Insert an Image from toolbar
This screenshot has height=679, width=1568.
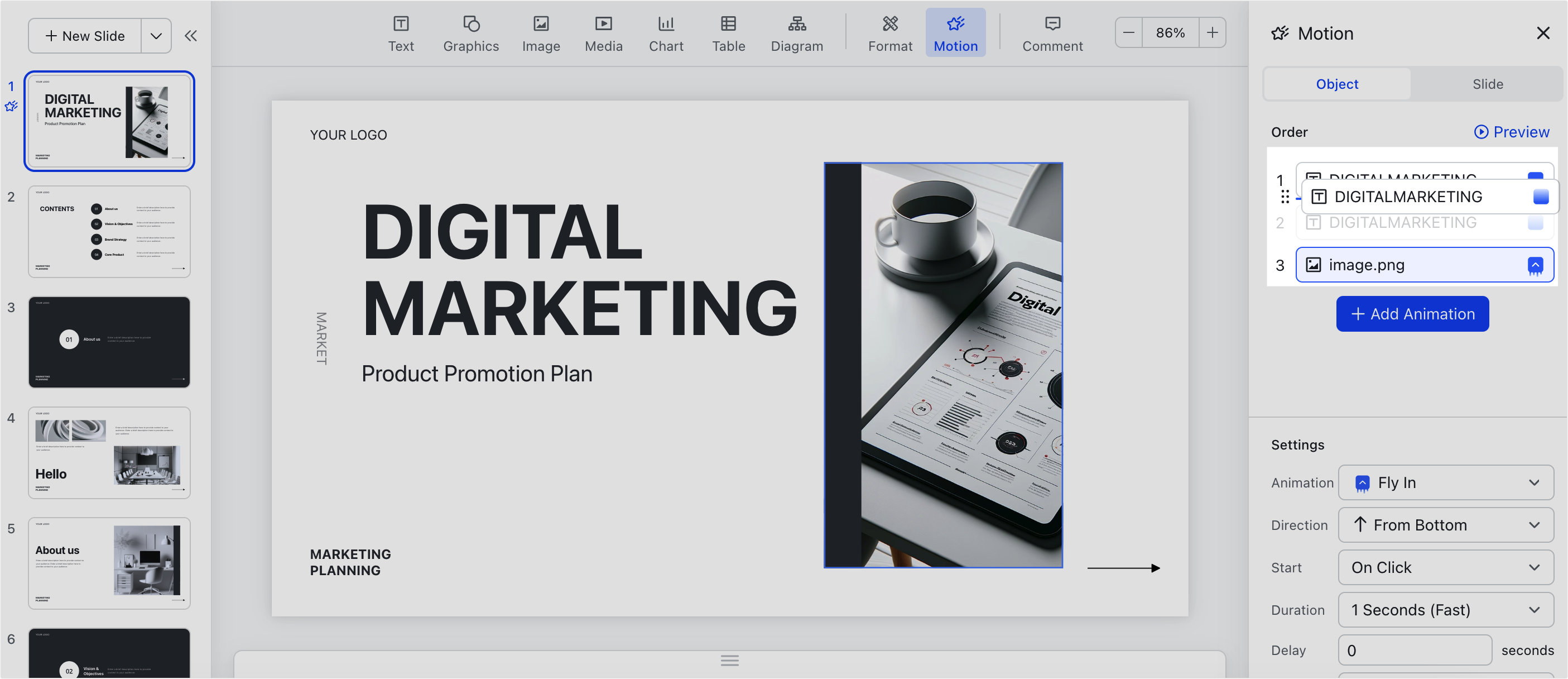tap(541, 34)
